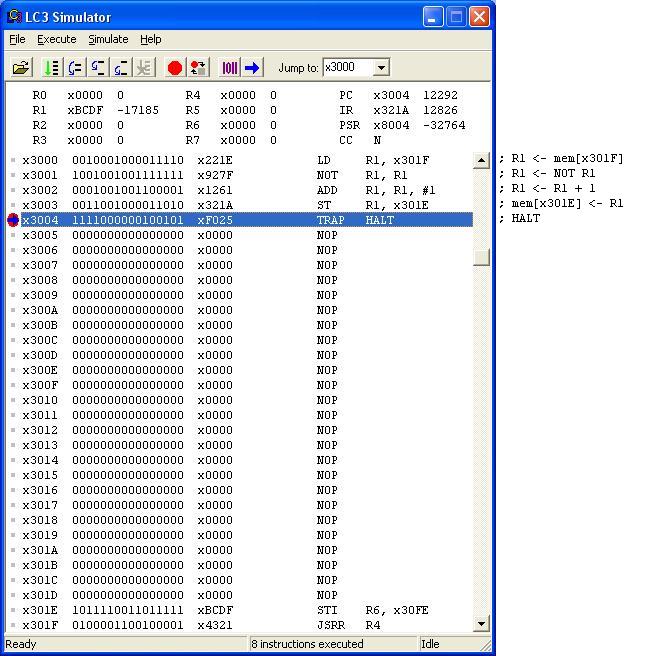Click the blue right arrow icon
This screenshot has width=663, height=656.
coord(252,68)
